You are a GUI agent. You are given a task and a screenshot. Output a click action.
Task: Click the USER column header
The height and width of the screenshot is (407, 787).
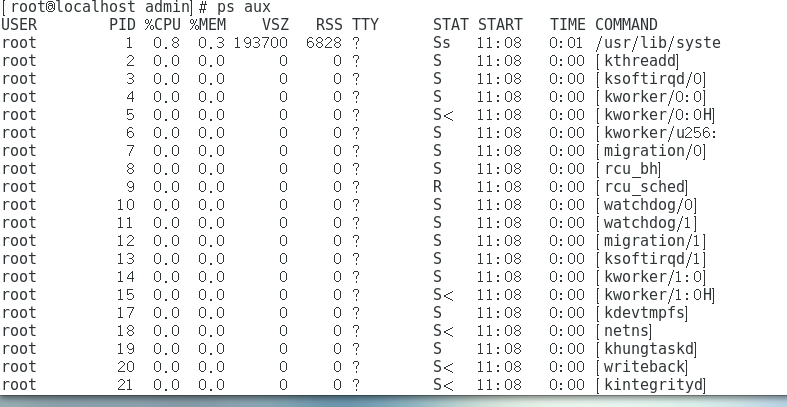tap(19, 25)
